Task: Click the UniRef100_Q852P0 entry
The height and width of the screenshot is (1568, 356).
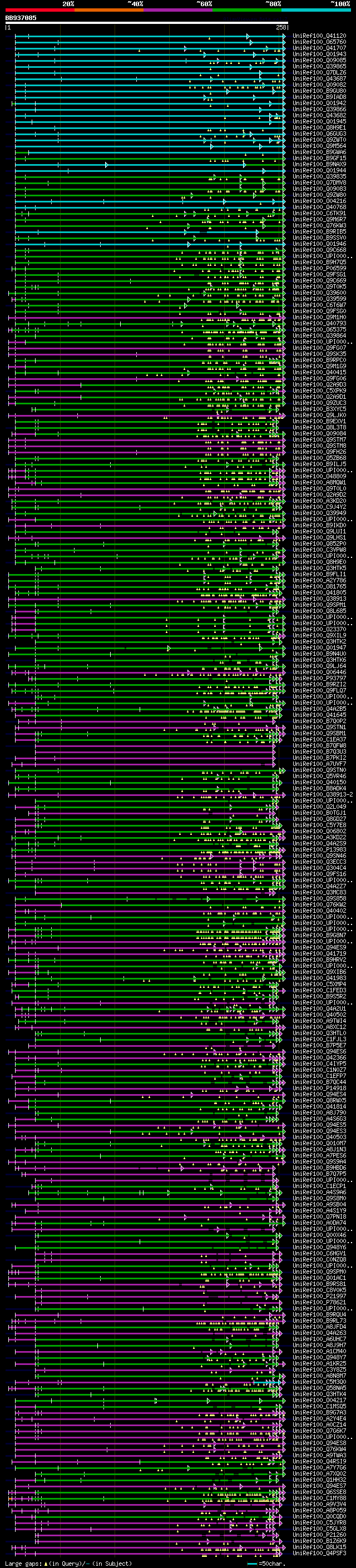Action: (319, 543)
